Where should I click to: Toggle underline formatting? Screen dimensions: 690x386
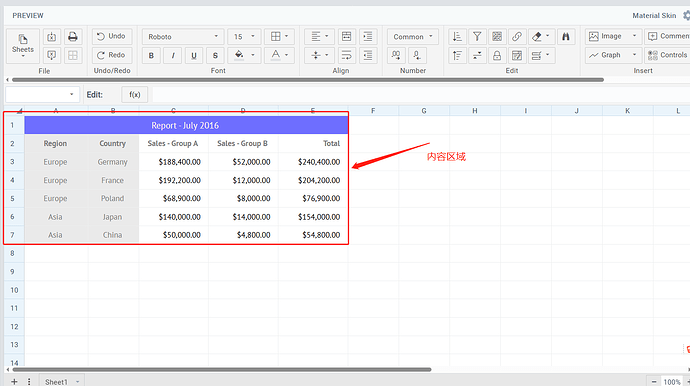[194, 55]
